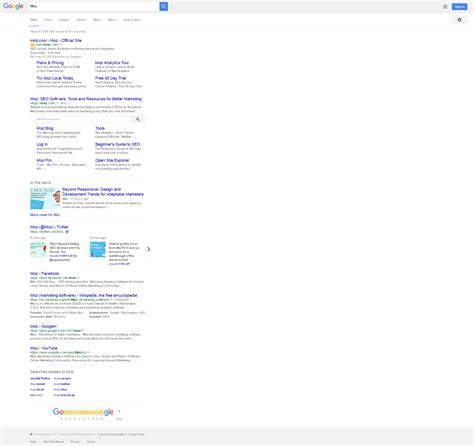Viewport: 474px width, 446px height.
Task: Open 'More news for Moz' link
Action: tap(45, 215)
